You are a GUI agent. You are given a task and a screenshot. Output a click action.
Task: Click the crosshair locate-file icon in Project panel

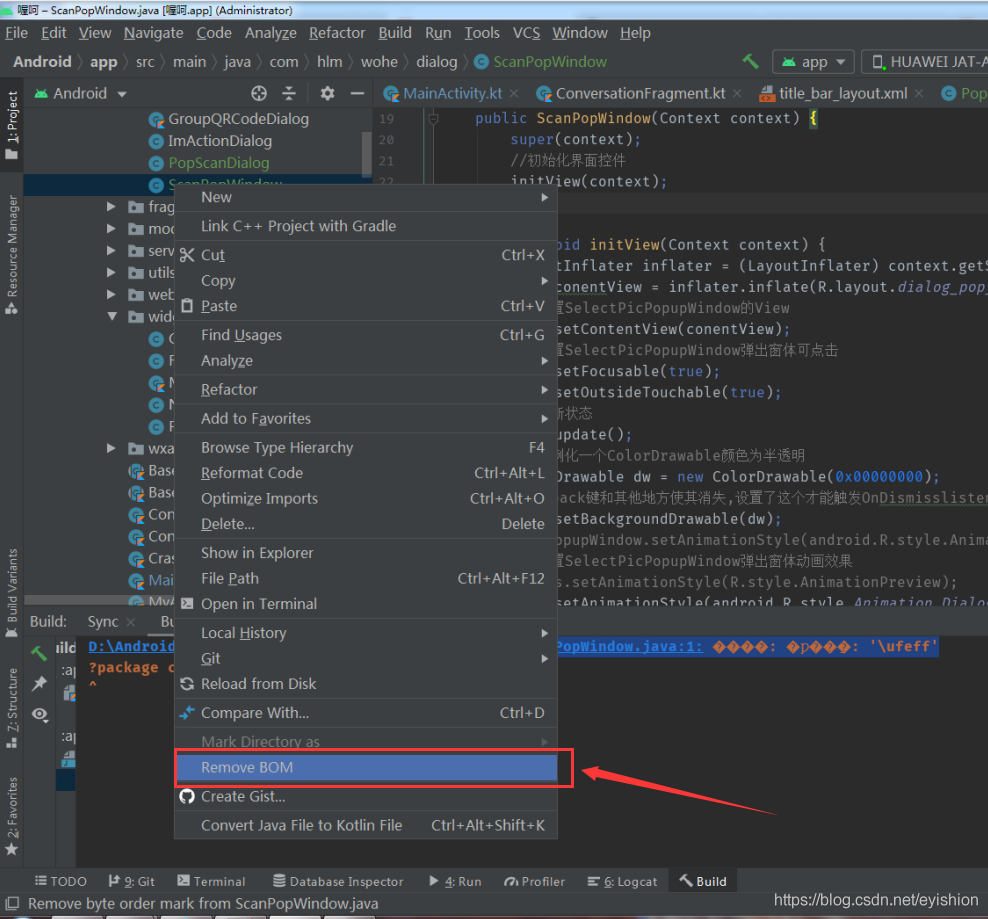(259, 93)
